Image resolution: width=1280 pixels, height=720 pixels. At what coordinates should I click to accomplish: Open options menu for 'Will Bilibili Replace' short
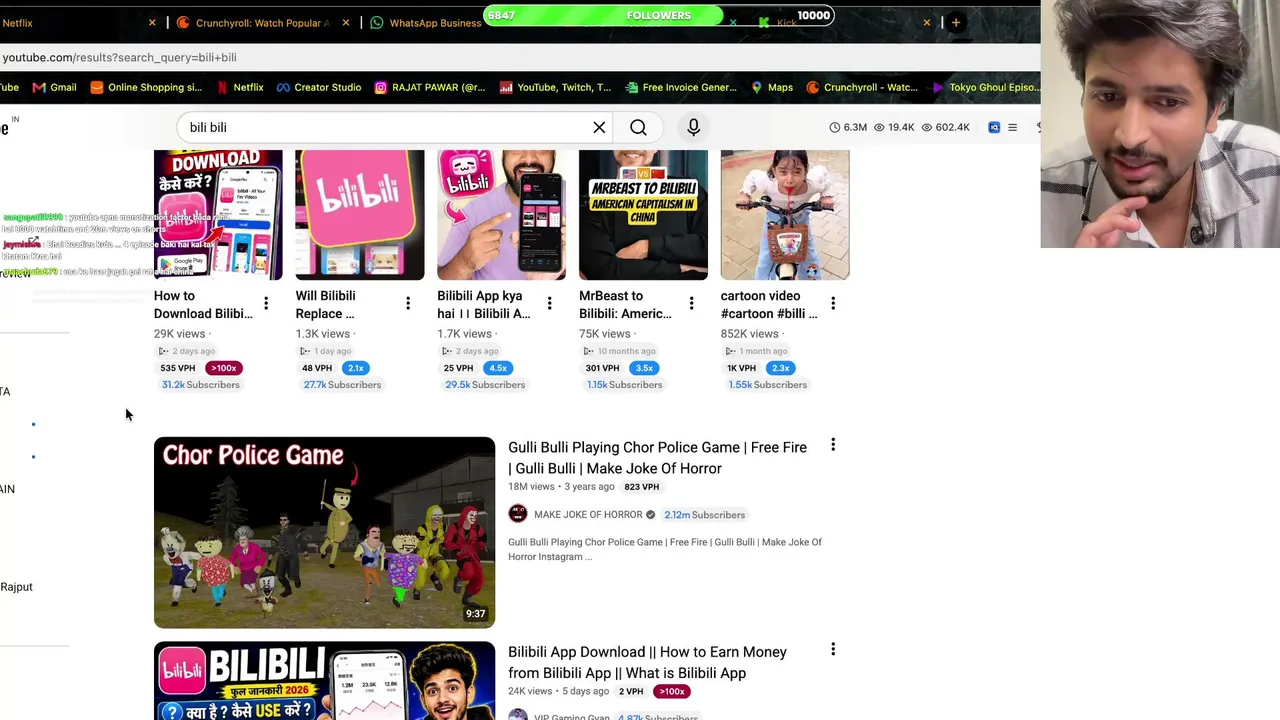(408, 303)
